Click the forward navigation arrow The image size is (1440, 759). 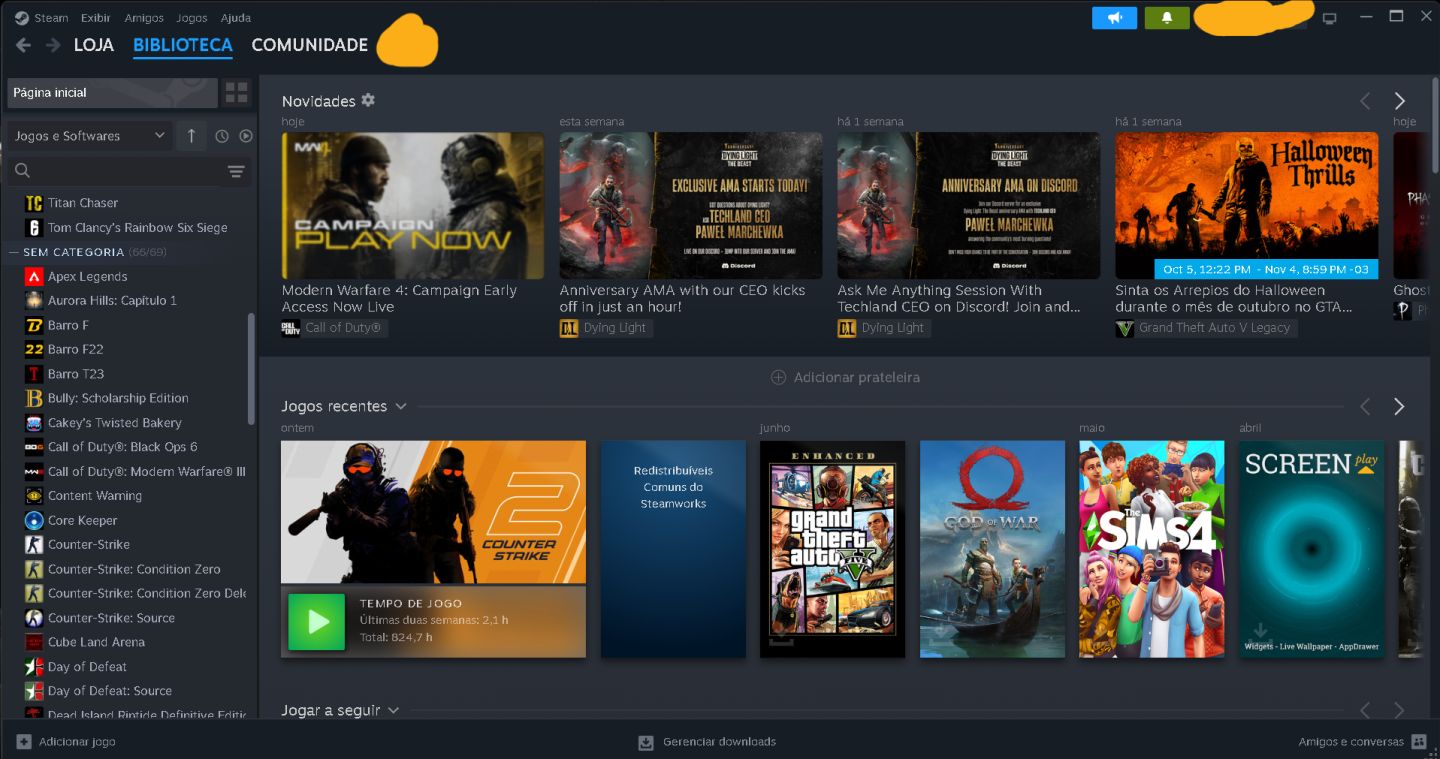[53, 45]
